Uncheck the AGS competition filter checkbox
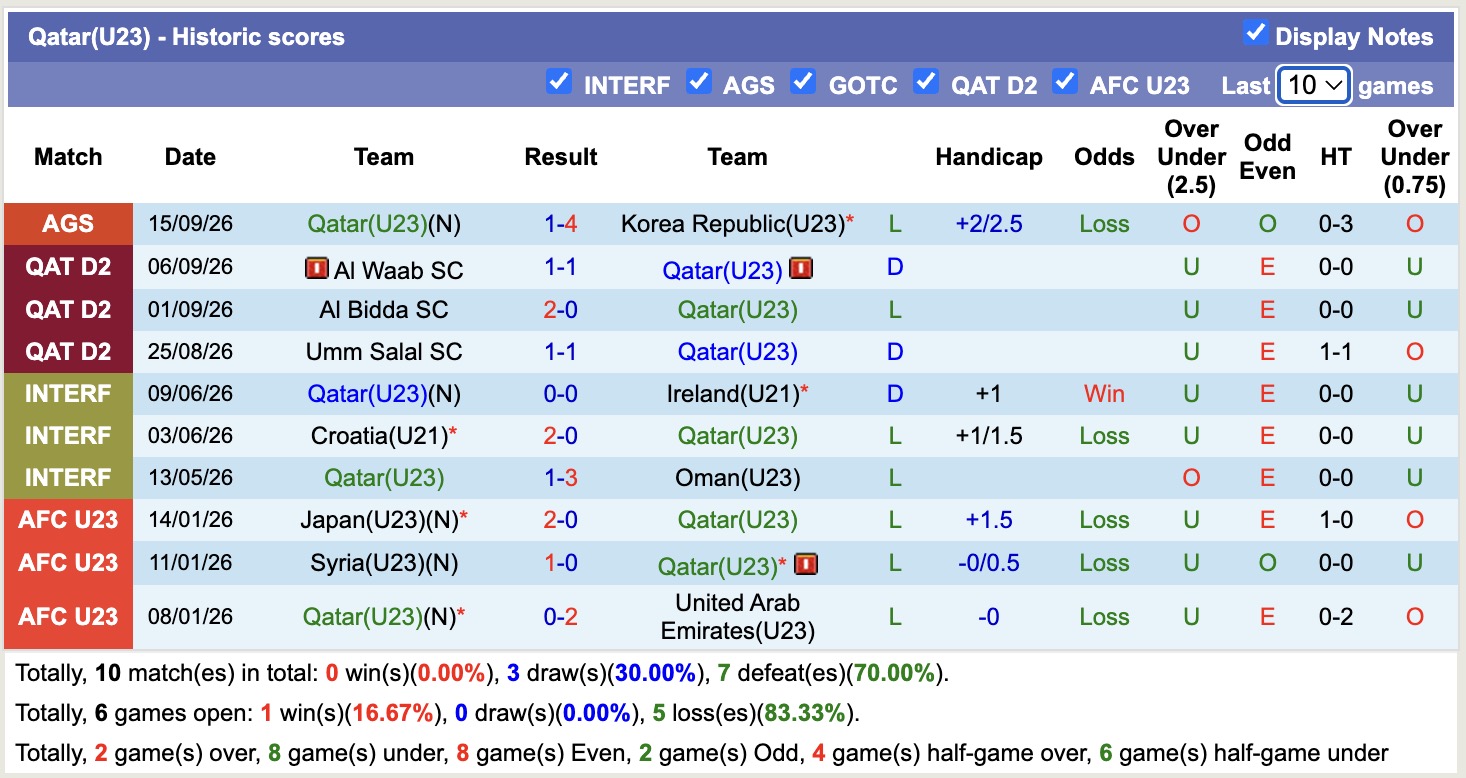This screenshot has width=1466, height=778. [699, 82]
